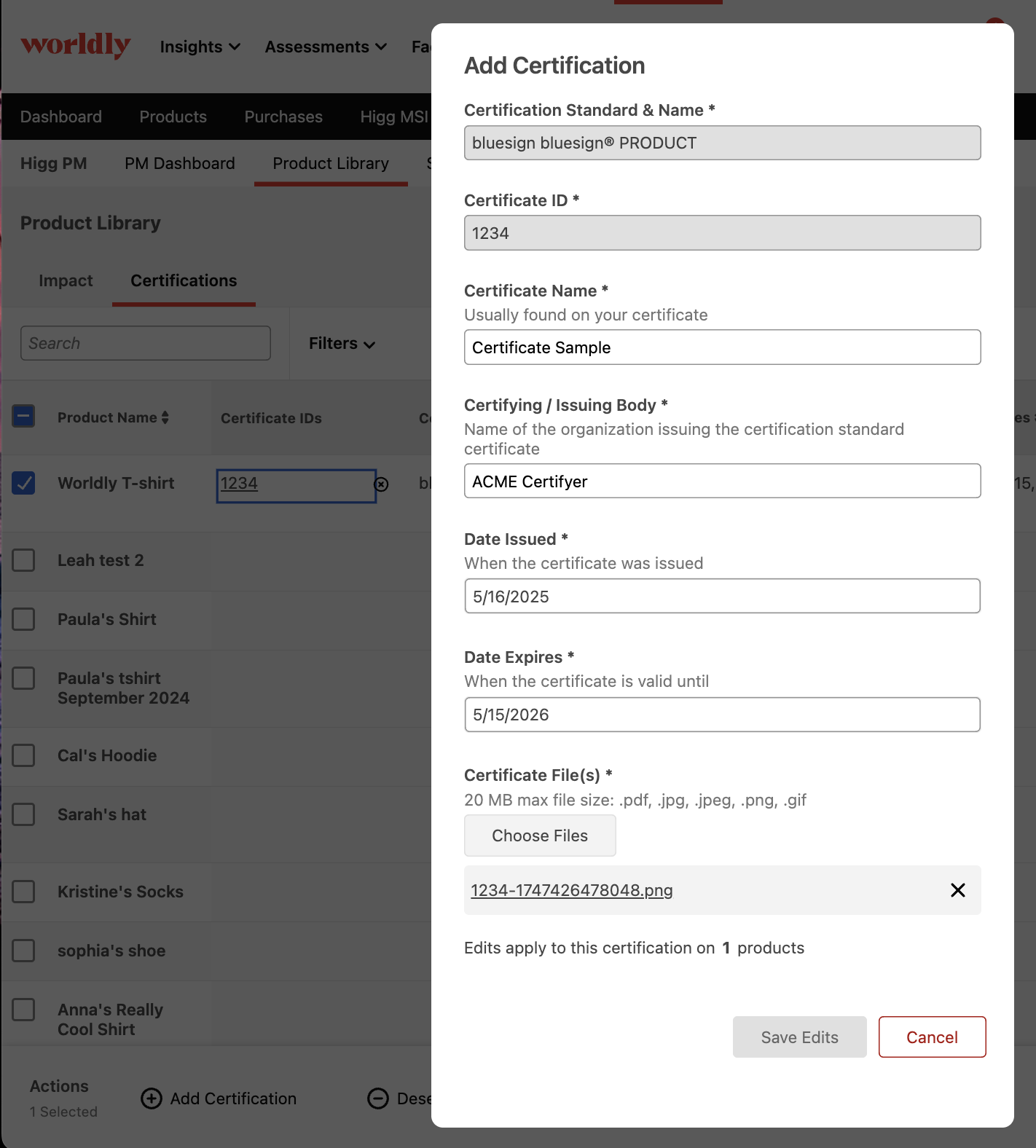Image resolution: width=1036 pixels, height=1148 pixels.
Task: Remove uploaded file 1234-1747426478048.png
Action: [x=958, y=890]
